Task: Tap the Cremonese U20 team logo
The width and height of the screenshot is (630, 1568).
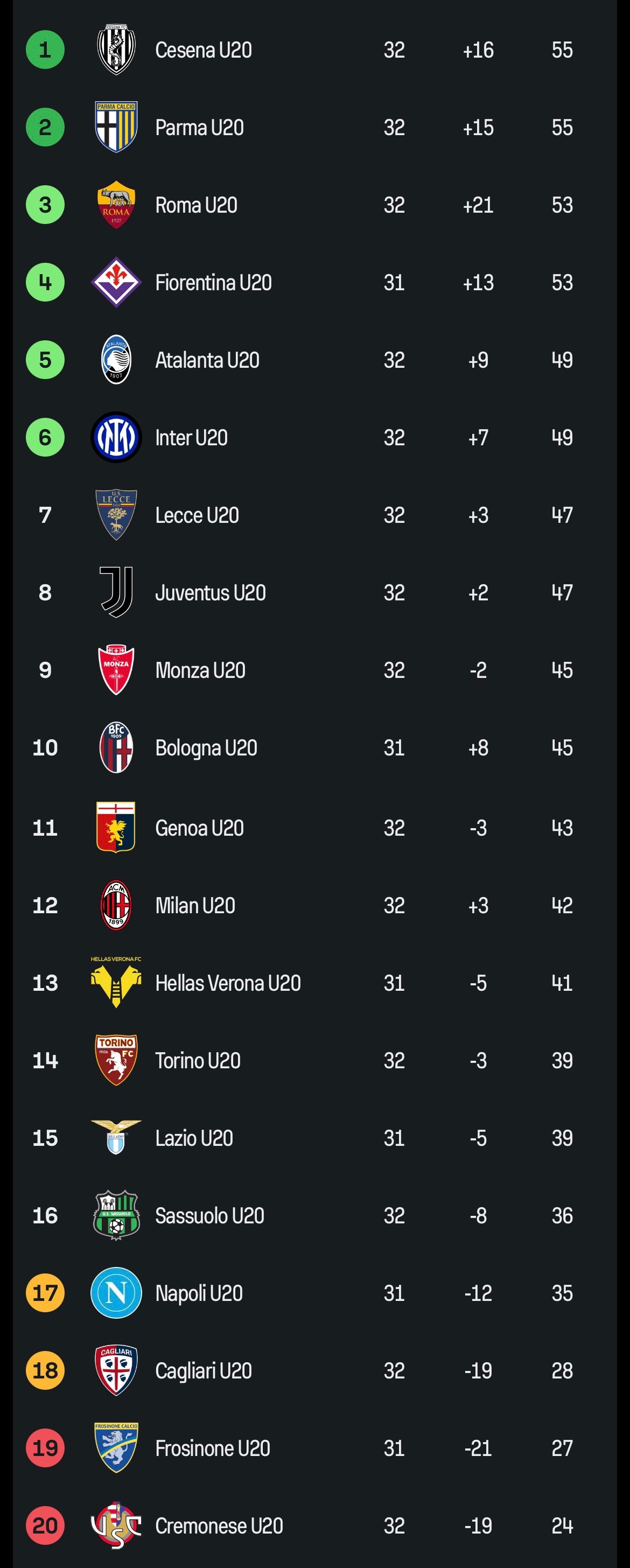Action: 116,1525
